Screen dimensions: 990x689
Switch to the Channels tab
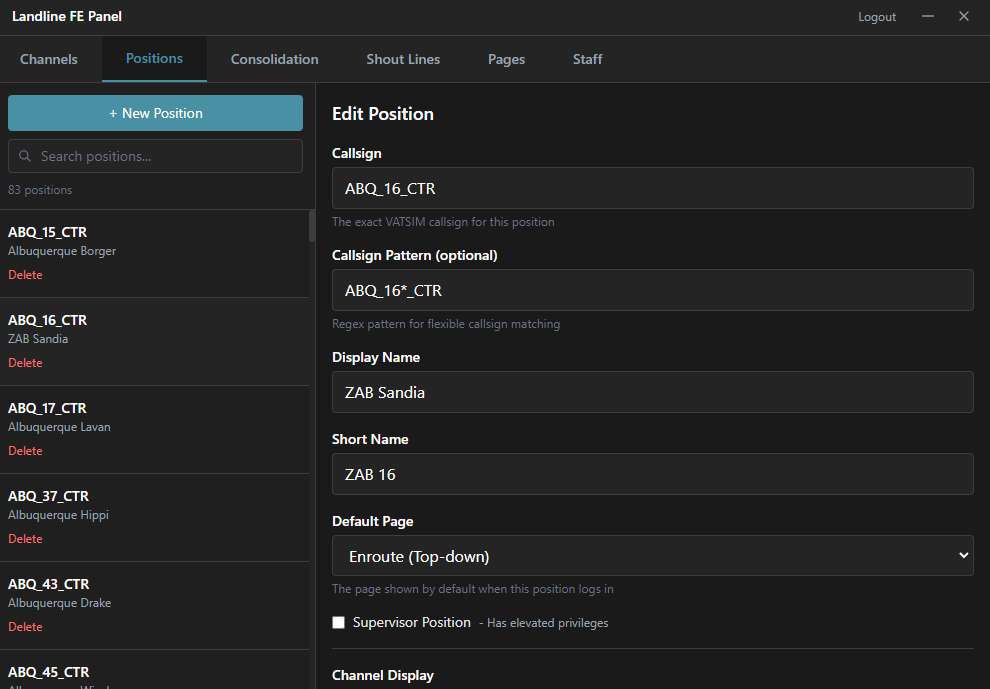pos(48,59)
